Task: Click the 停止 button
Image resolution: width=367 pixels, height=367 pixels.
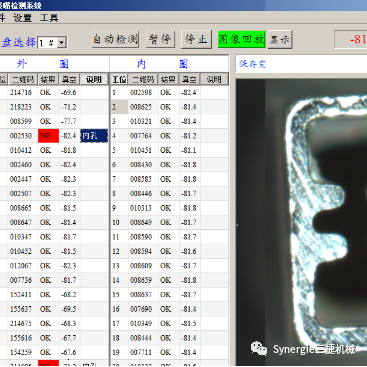Action: point(196,39)
